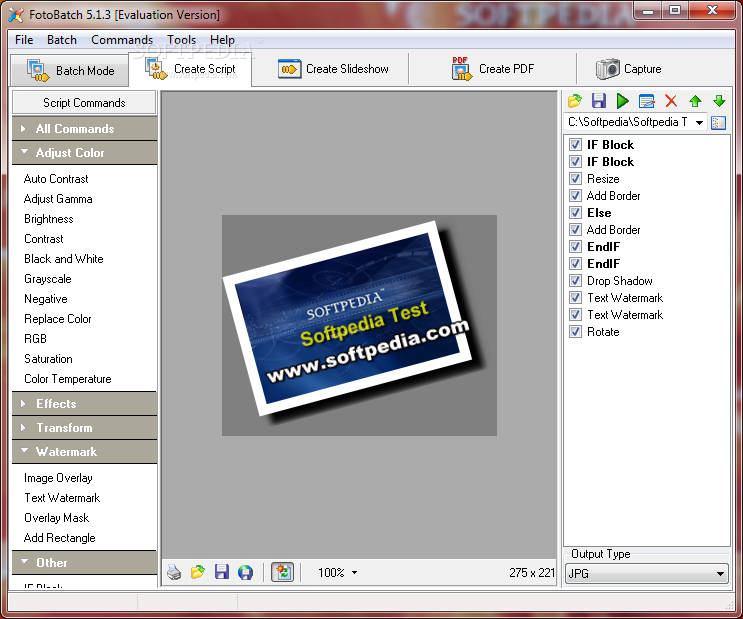Select the Create Script tab
The height and width of the screenshot is (619, 743).
point(190,69)
